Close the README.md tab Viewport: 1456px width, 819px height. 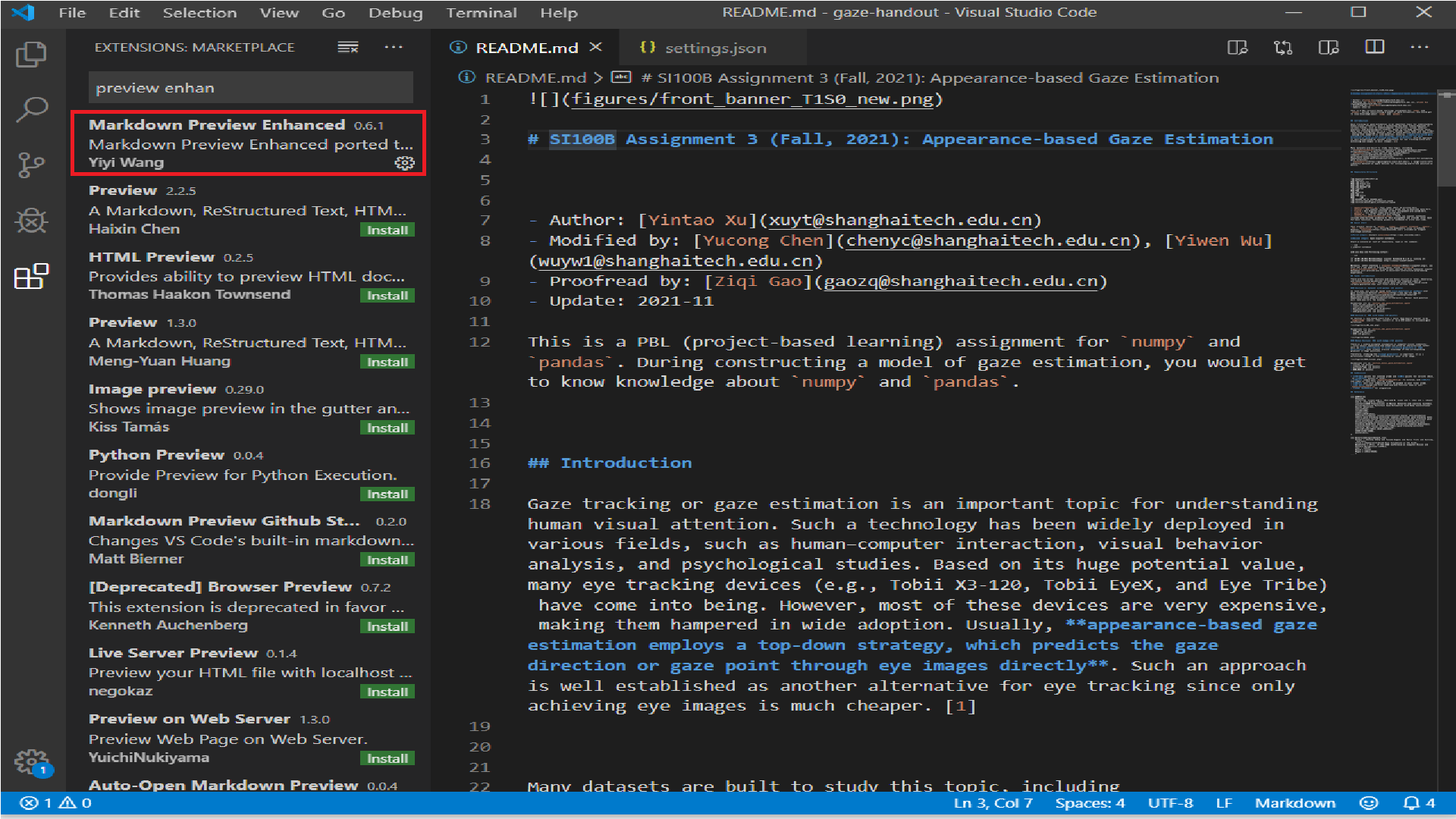(x=596, y=47)
